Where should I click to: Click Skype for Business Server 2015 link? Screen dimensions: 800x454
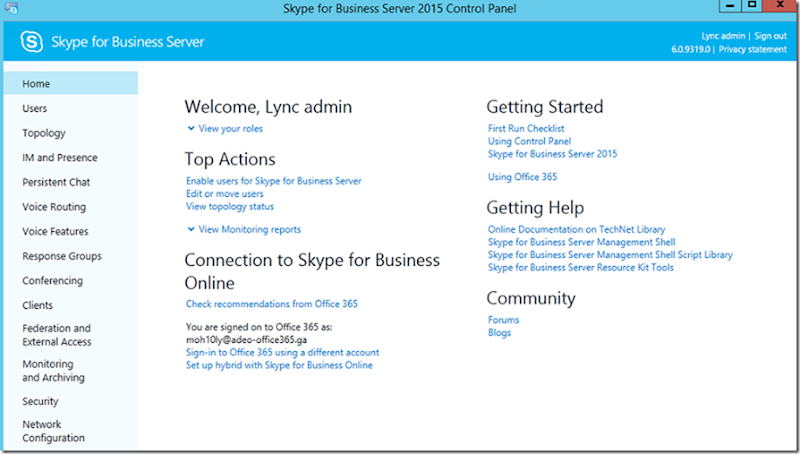552,154
